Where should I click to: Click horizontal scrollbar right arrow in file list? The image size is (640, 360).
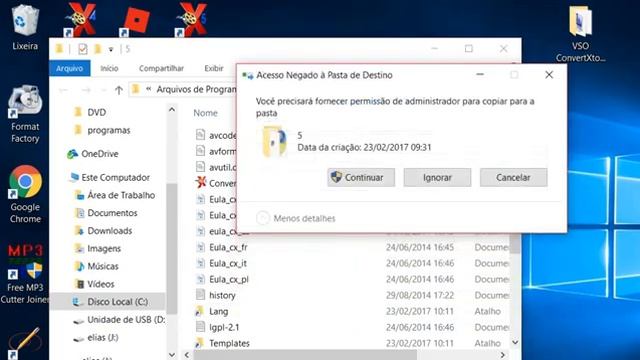pos(503,355)
